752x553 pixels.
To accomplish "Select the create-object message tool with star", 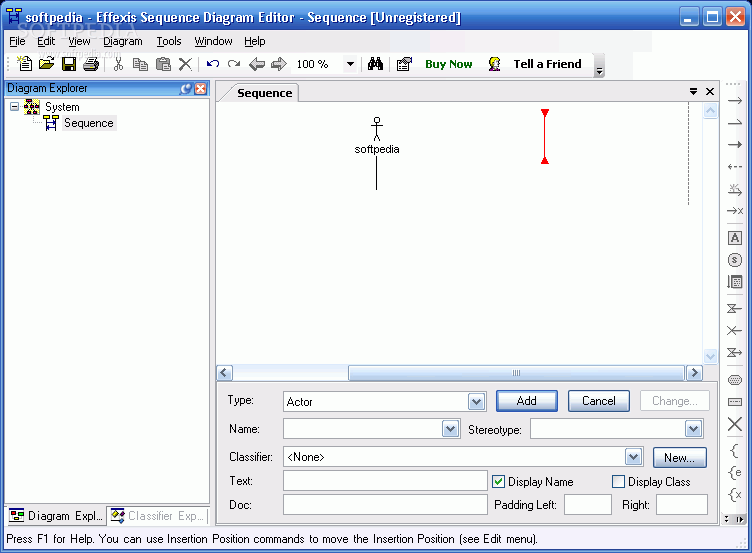I will [735, 189].
